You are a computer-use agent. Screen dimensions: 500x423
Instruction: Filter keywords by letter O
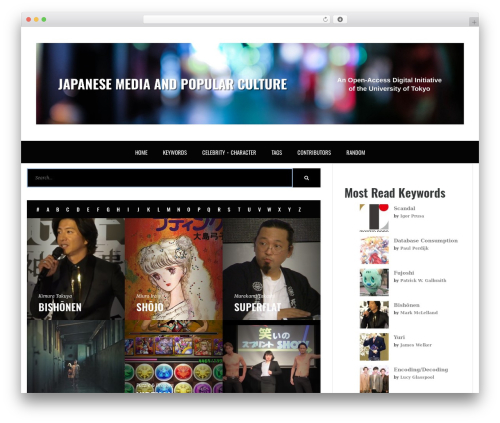coord(189,210)
